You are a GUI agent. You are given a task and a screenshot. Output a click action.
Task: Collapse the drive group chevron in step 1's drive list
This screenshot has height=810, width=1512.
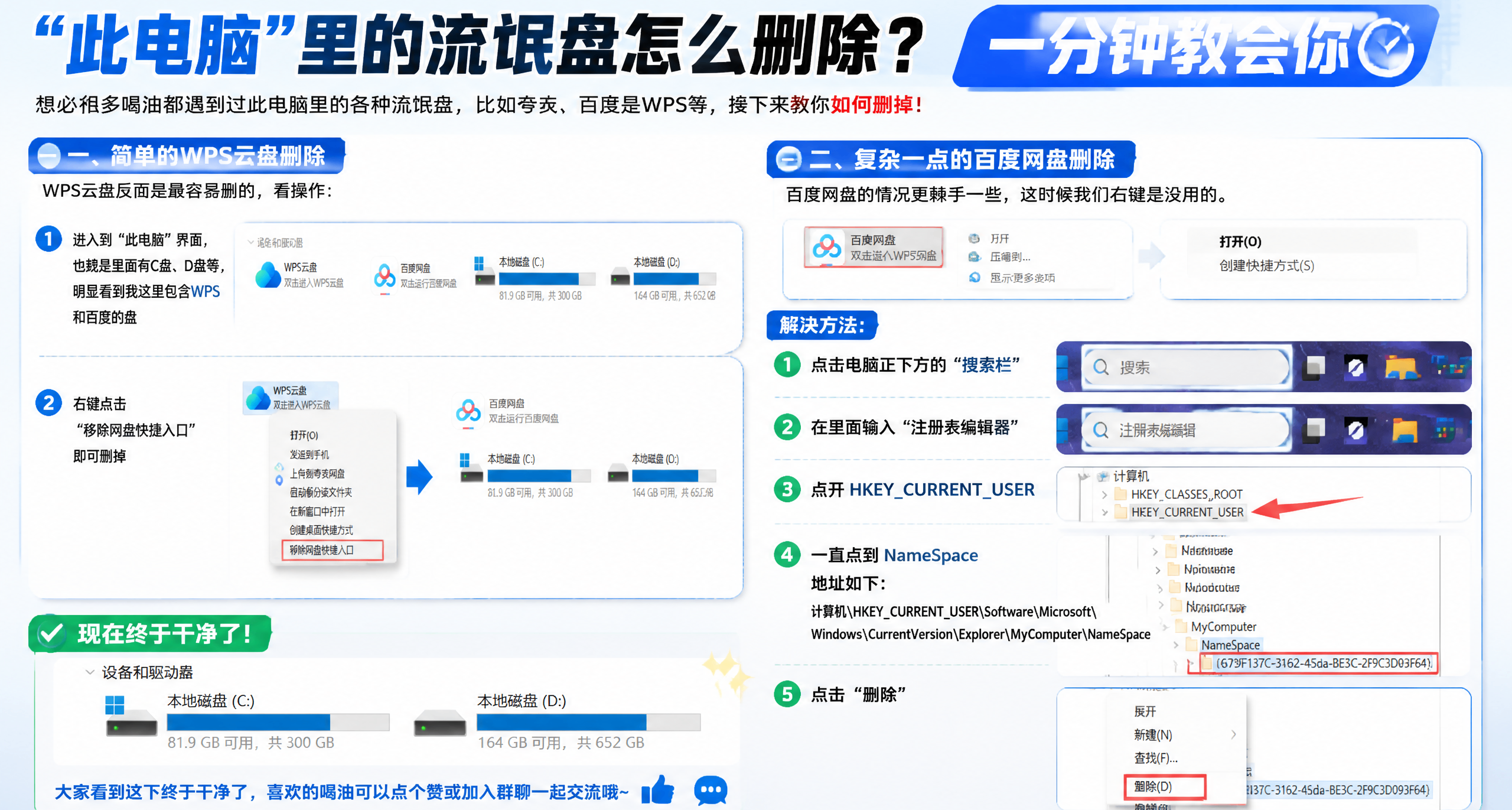(x=250, y=242)
